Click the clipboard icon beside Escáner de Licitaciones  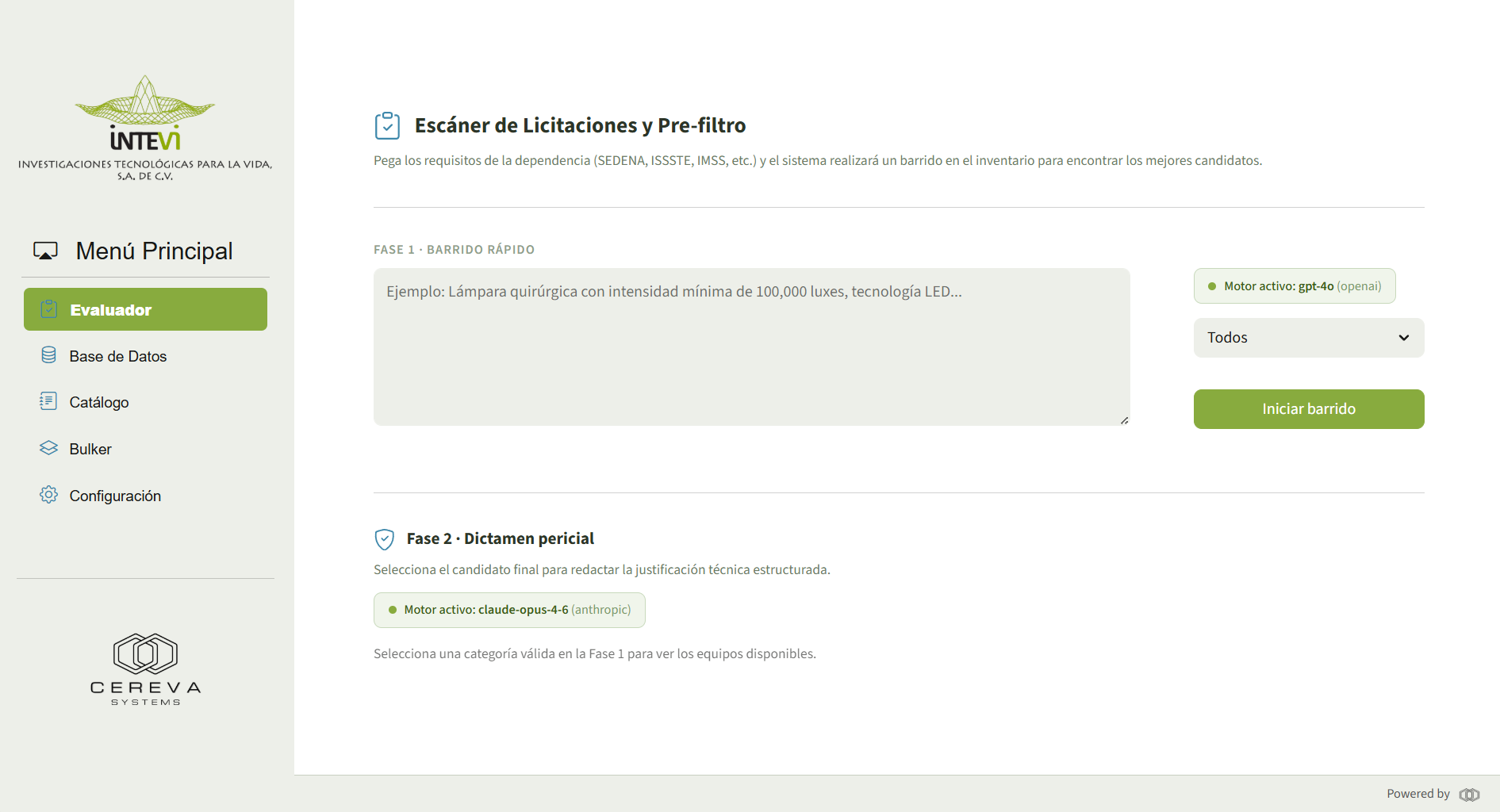(387, 125)
